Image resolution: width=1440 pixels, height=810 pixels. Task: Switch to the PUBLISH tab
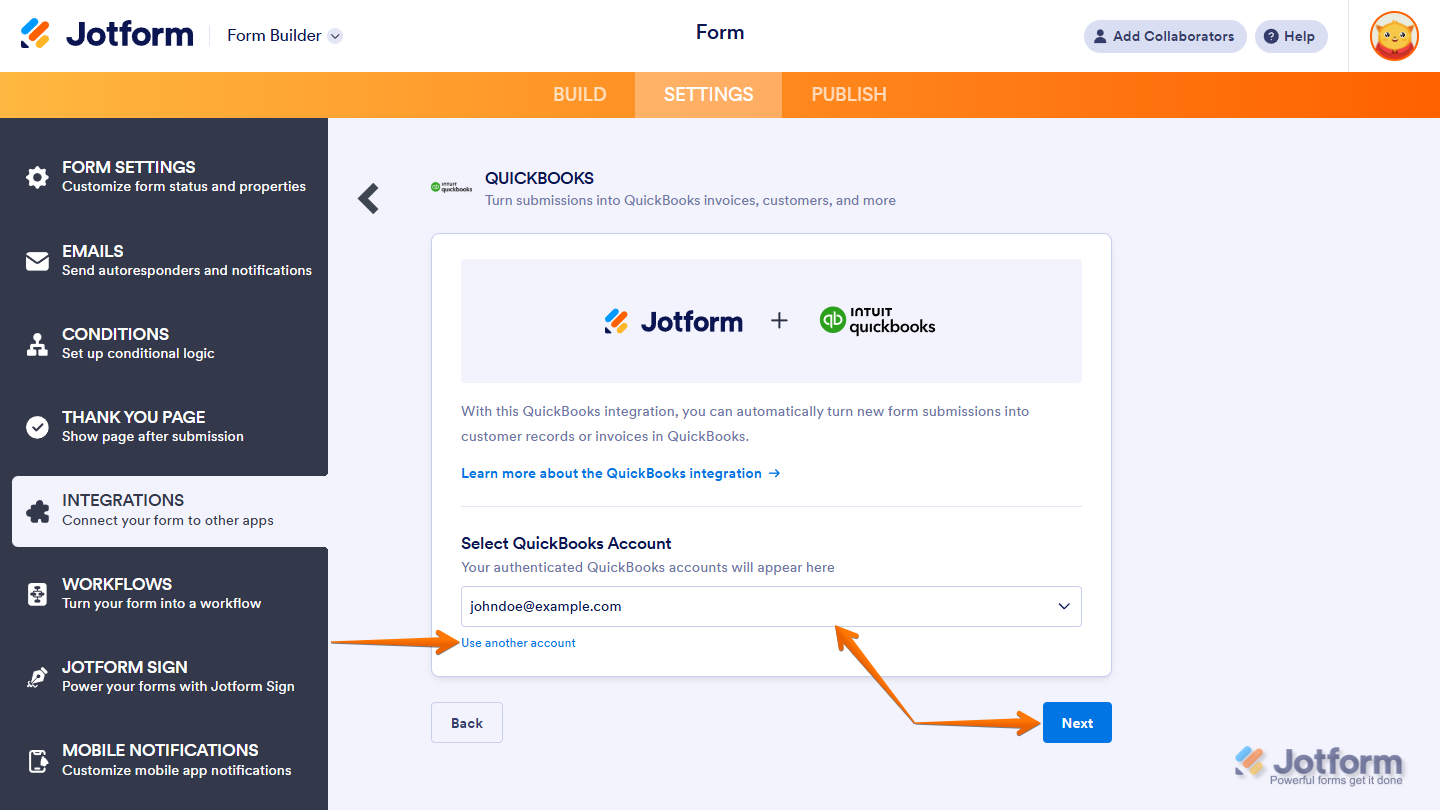pos(849,95)
